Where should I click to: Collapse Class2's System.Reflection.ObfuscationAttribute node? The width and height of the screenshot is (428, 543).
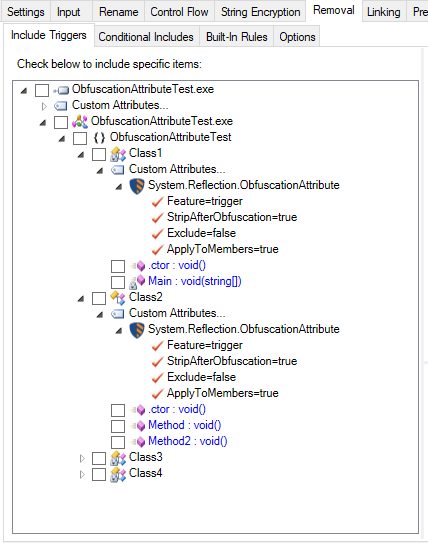[x=119, y=330]
